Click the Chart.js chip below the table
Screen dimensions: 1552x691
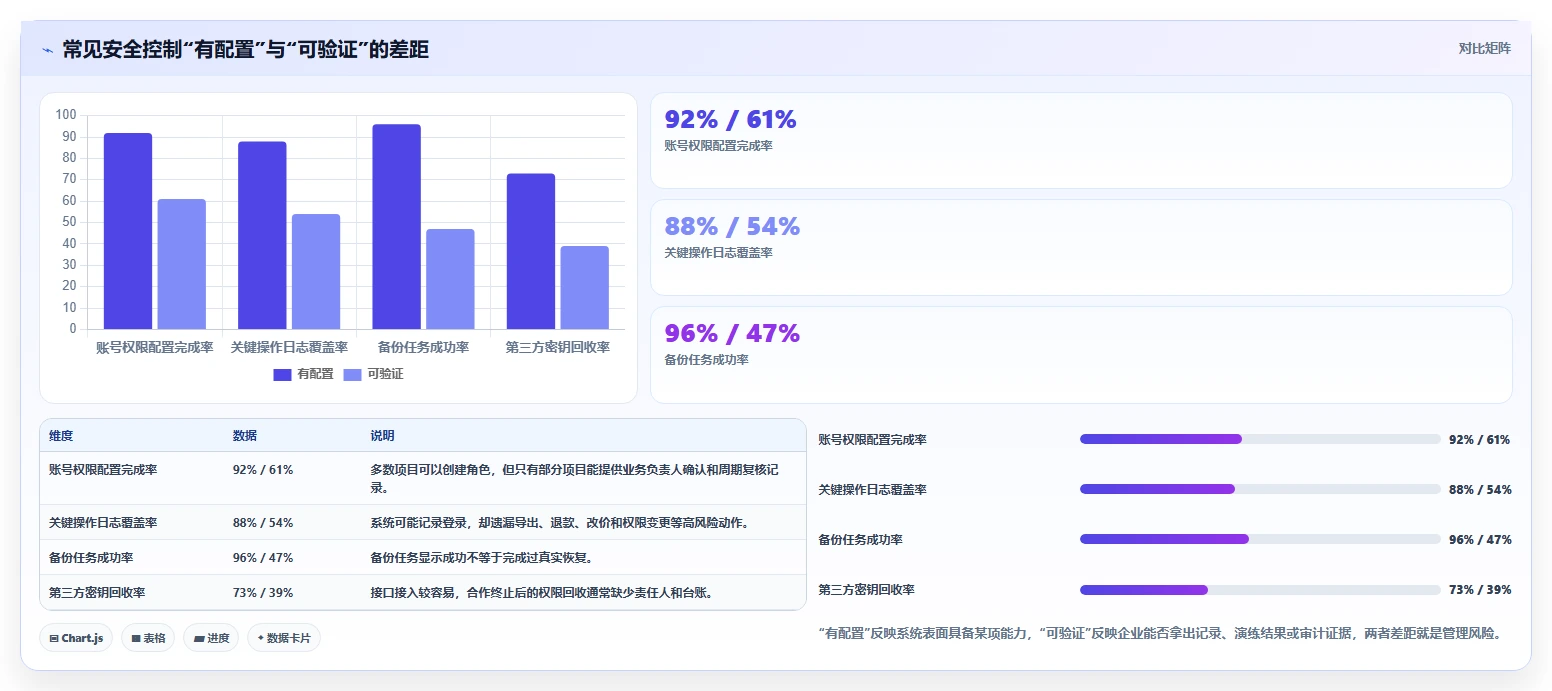(76, 638)
